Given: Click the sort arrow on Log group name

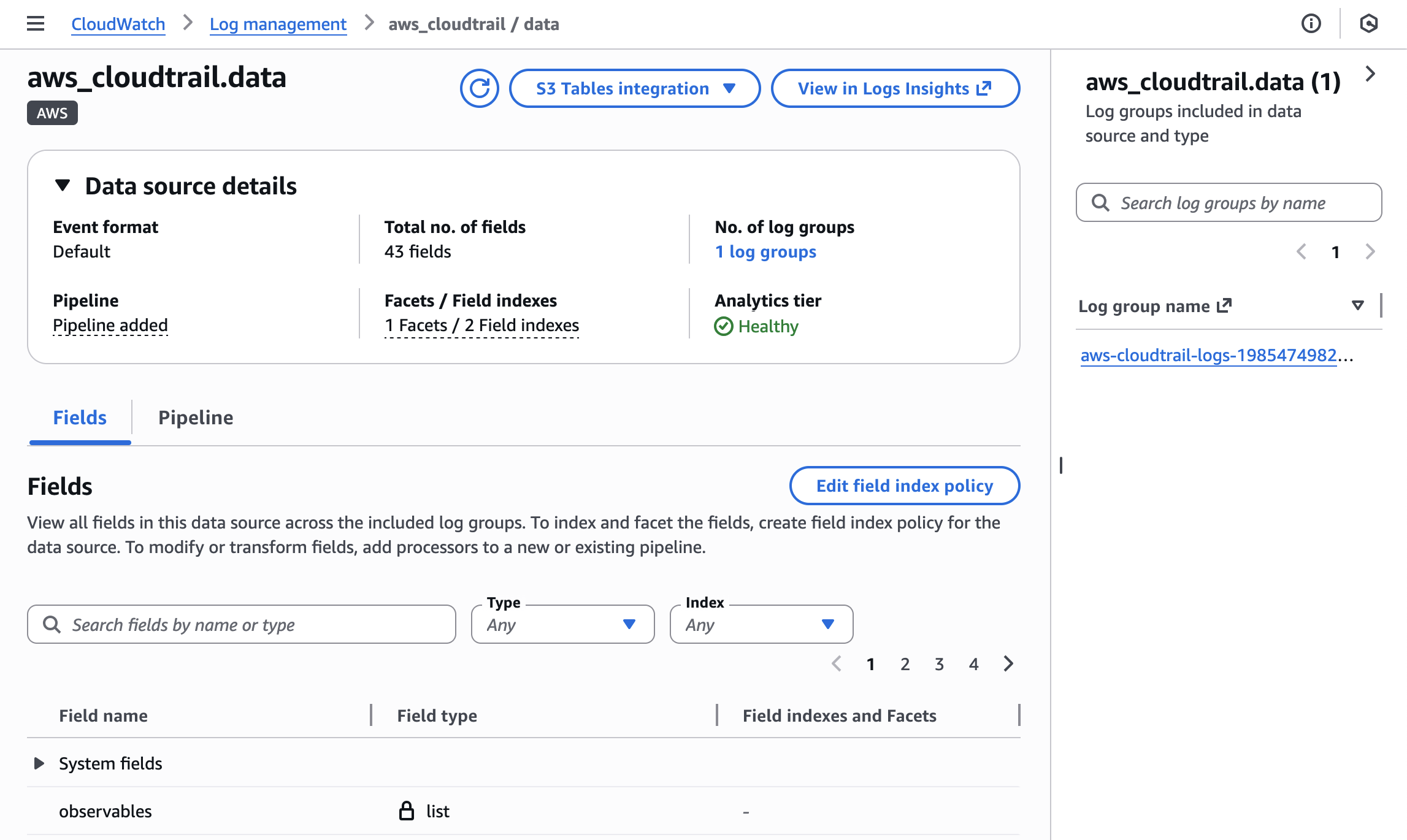Looking at the screenshot, I should 1358,305.
